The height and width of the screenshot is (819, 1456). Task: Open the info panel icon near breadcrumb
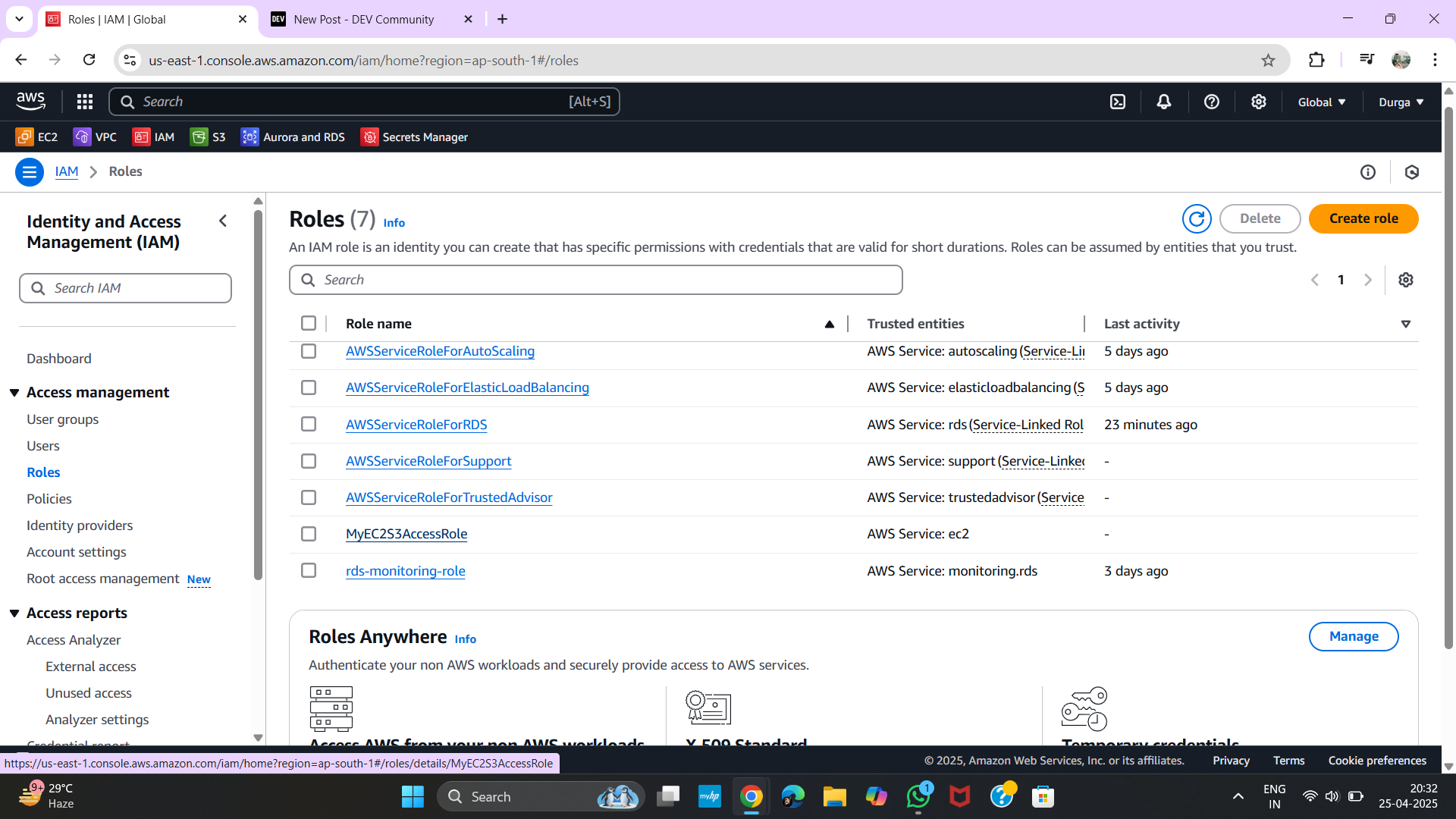point(1368,172)
